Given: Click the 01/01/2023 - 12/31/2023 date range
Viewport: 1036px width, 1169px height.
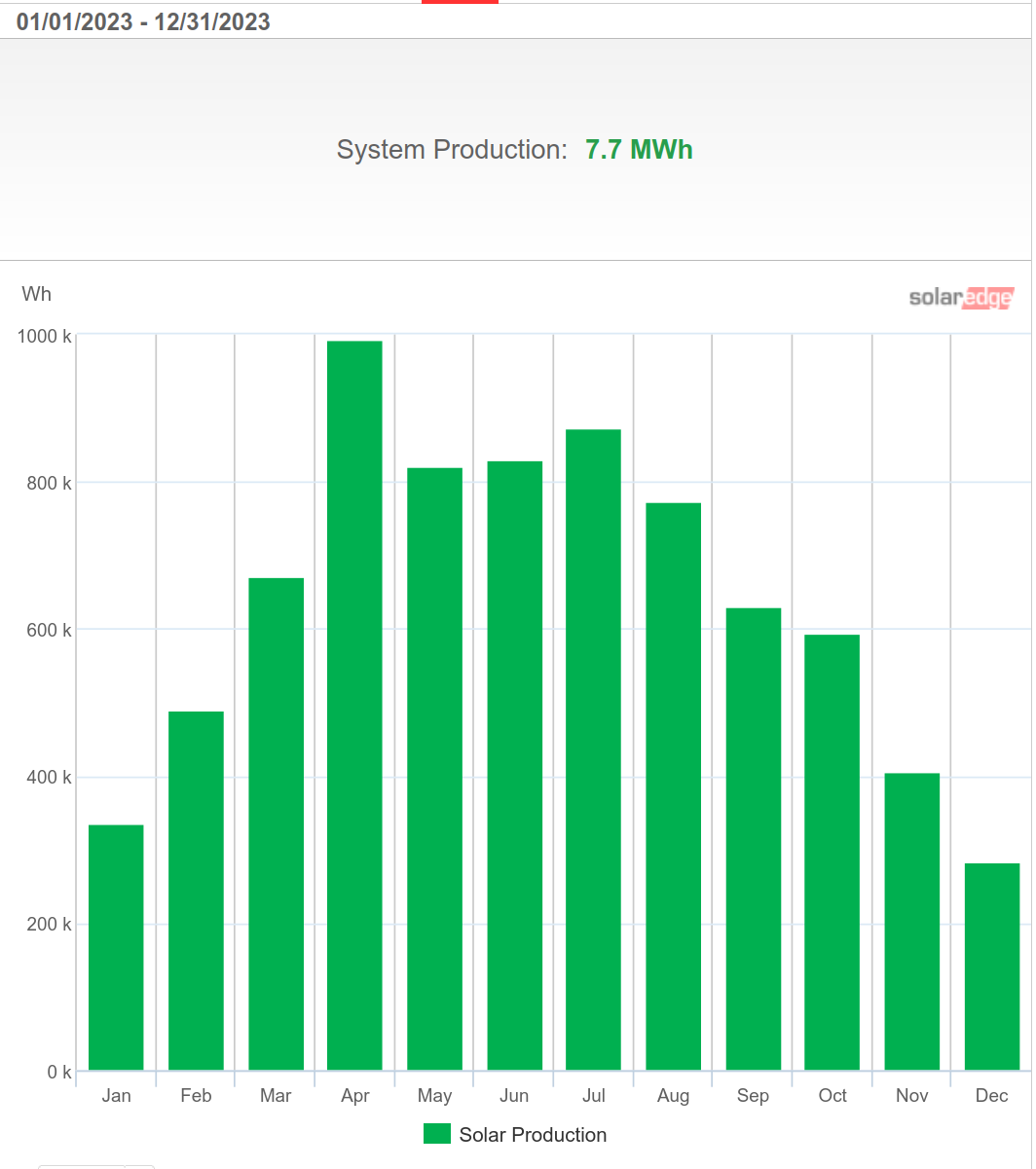Looking at the screenshot, I should click(143, 21).
